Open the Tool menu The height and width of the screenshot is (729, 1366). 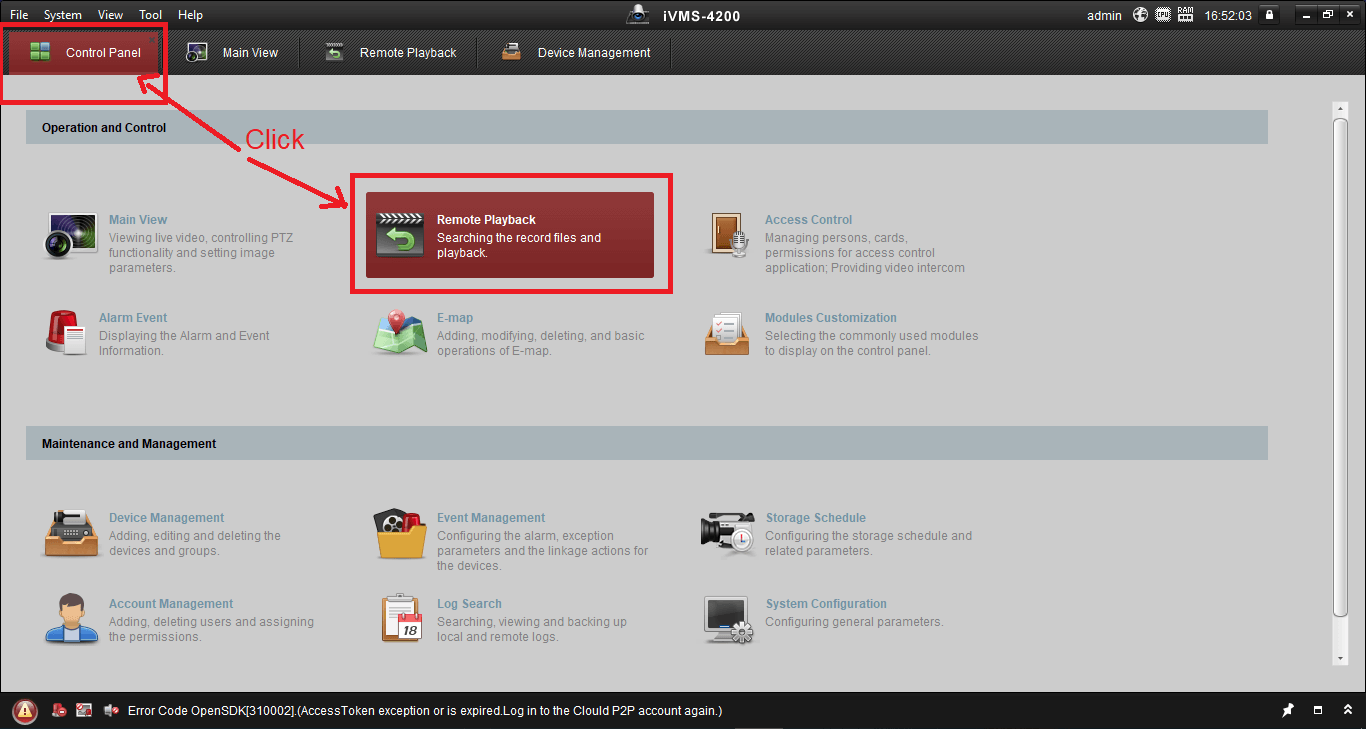point(151,15)
